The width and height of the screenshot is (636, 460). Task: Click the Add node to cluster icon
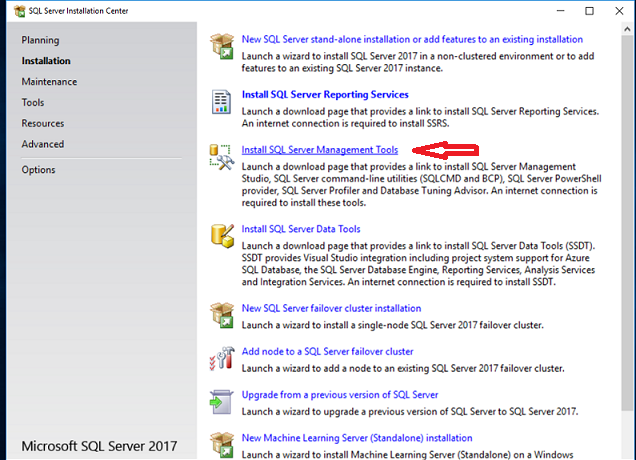(x=221, y=358)
